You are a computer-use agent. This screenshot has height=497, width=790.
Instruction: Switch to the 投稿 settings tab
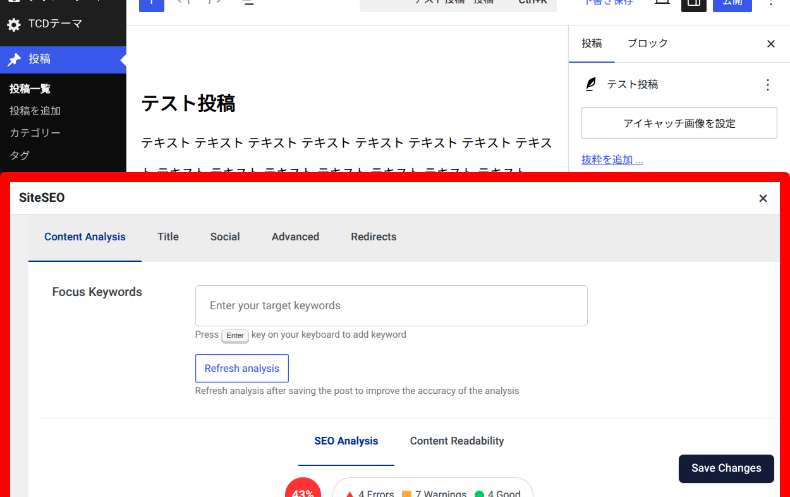coord(591,43)
